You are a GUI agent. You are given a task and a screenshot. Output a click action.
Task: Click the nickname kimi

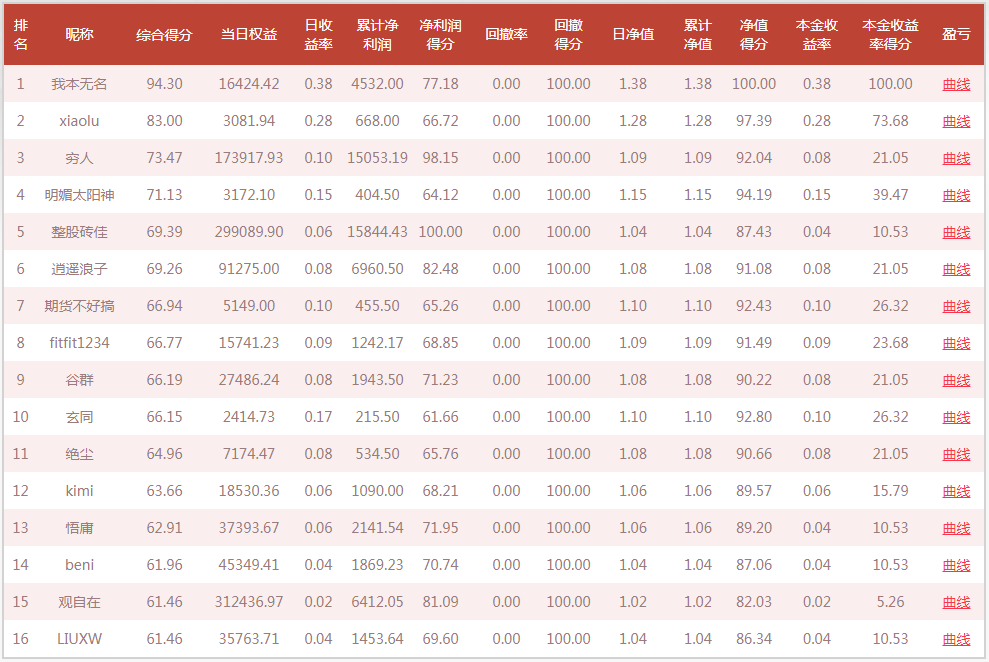[79, 491]
